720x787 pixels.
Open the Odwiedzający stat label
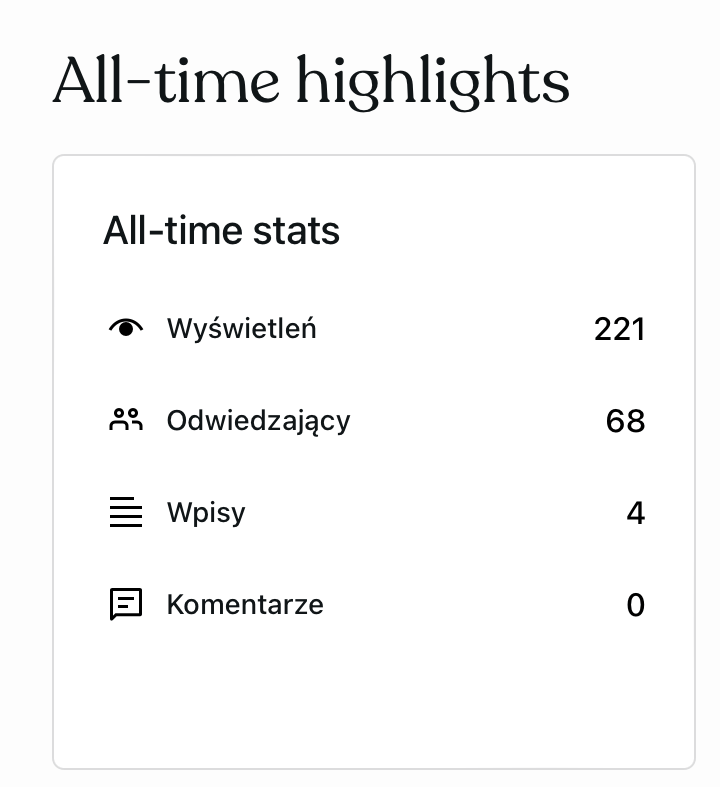click(x=258, y=420)
